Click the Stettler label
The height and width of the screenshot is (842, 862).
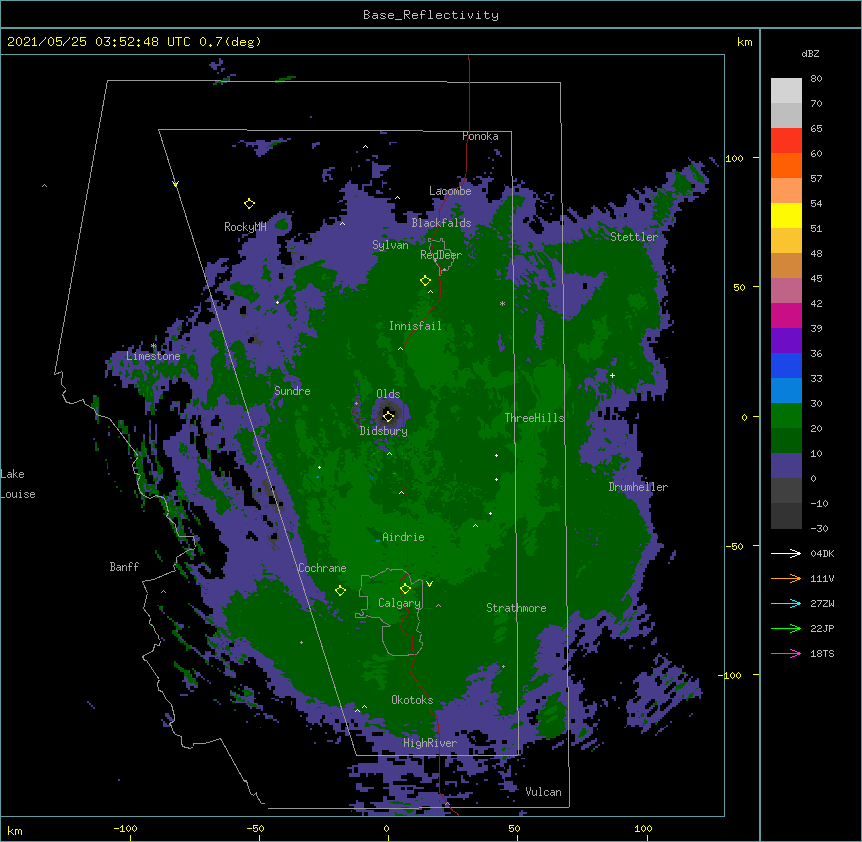pos(634,237)
